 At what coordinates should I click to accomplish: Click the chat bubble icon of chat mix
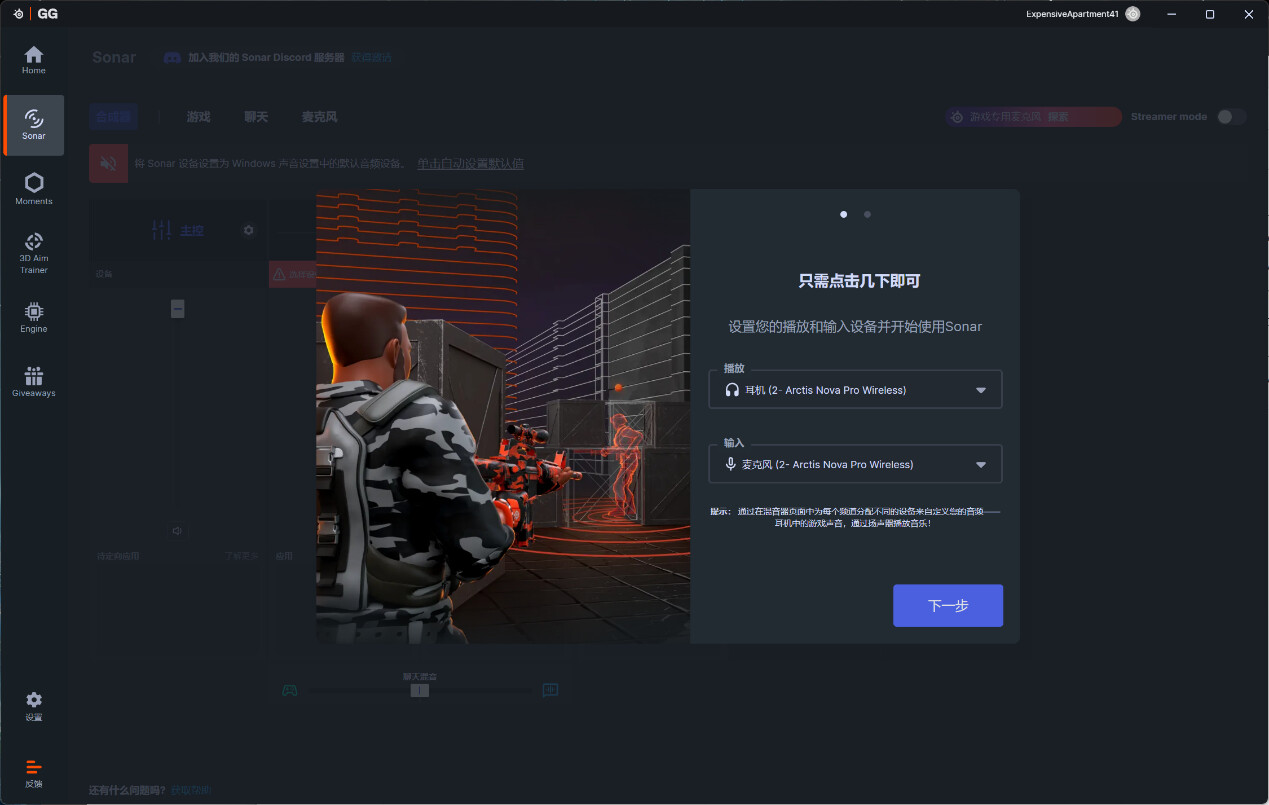550,690
